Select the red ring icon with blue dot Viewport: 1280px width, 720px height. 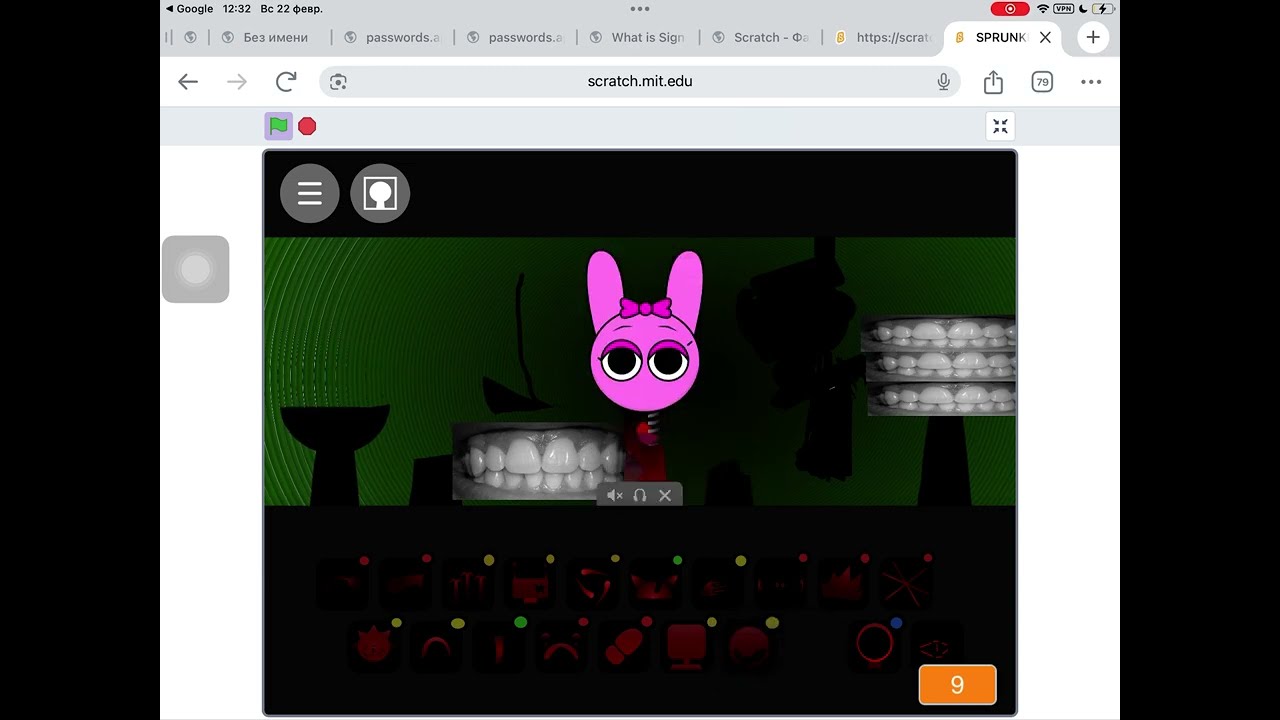point(873,644)
